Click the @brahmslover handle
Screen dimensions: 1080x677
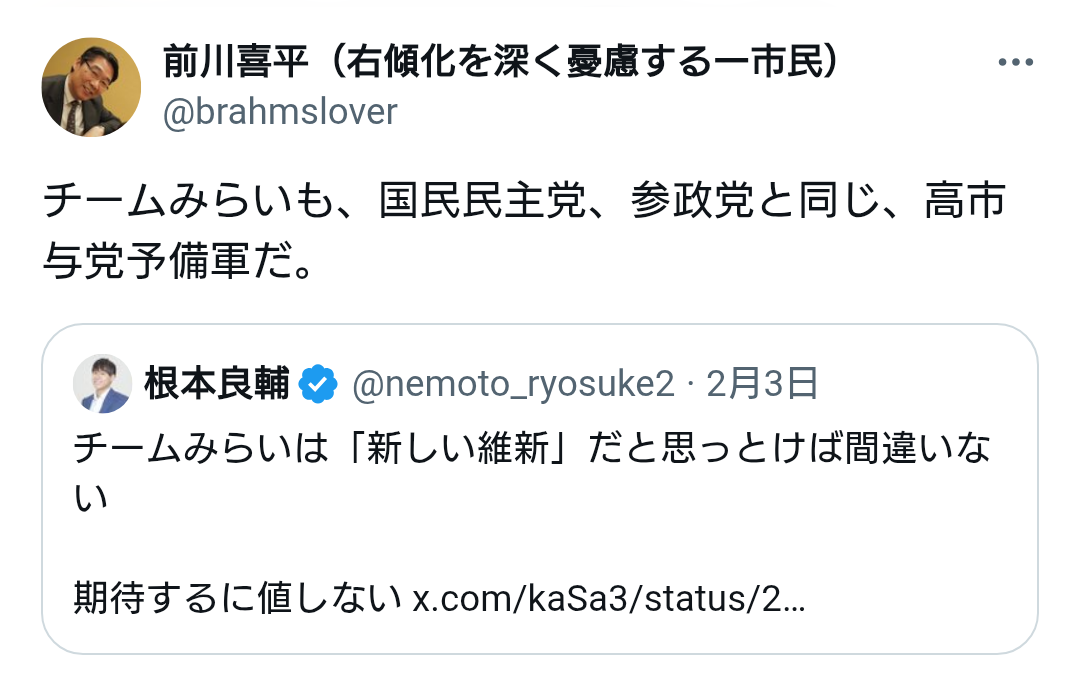click(280, 112)
